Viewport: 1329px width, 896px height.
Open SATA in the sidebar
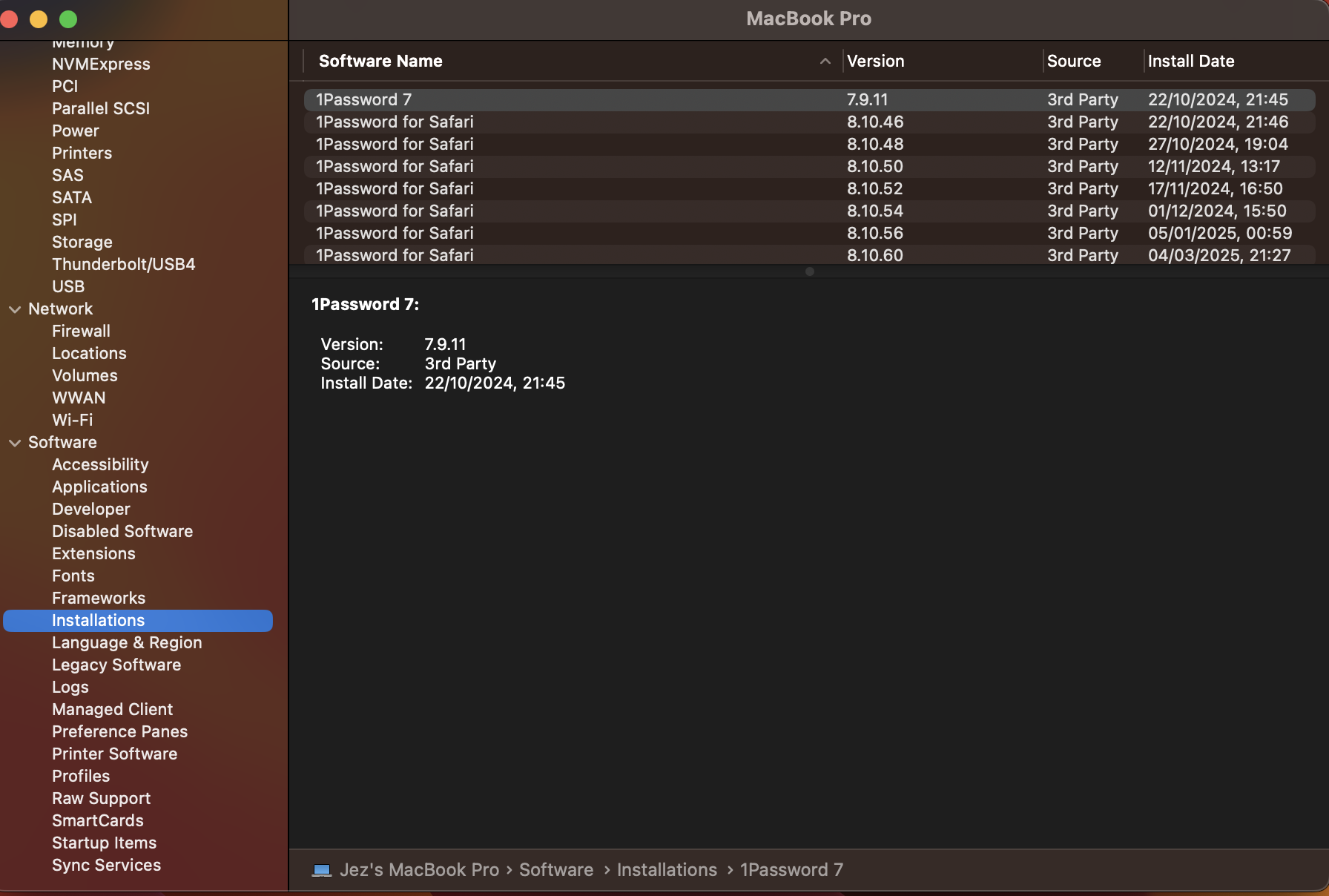tap(72, 198)
